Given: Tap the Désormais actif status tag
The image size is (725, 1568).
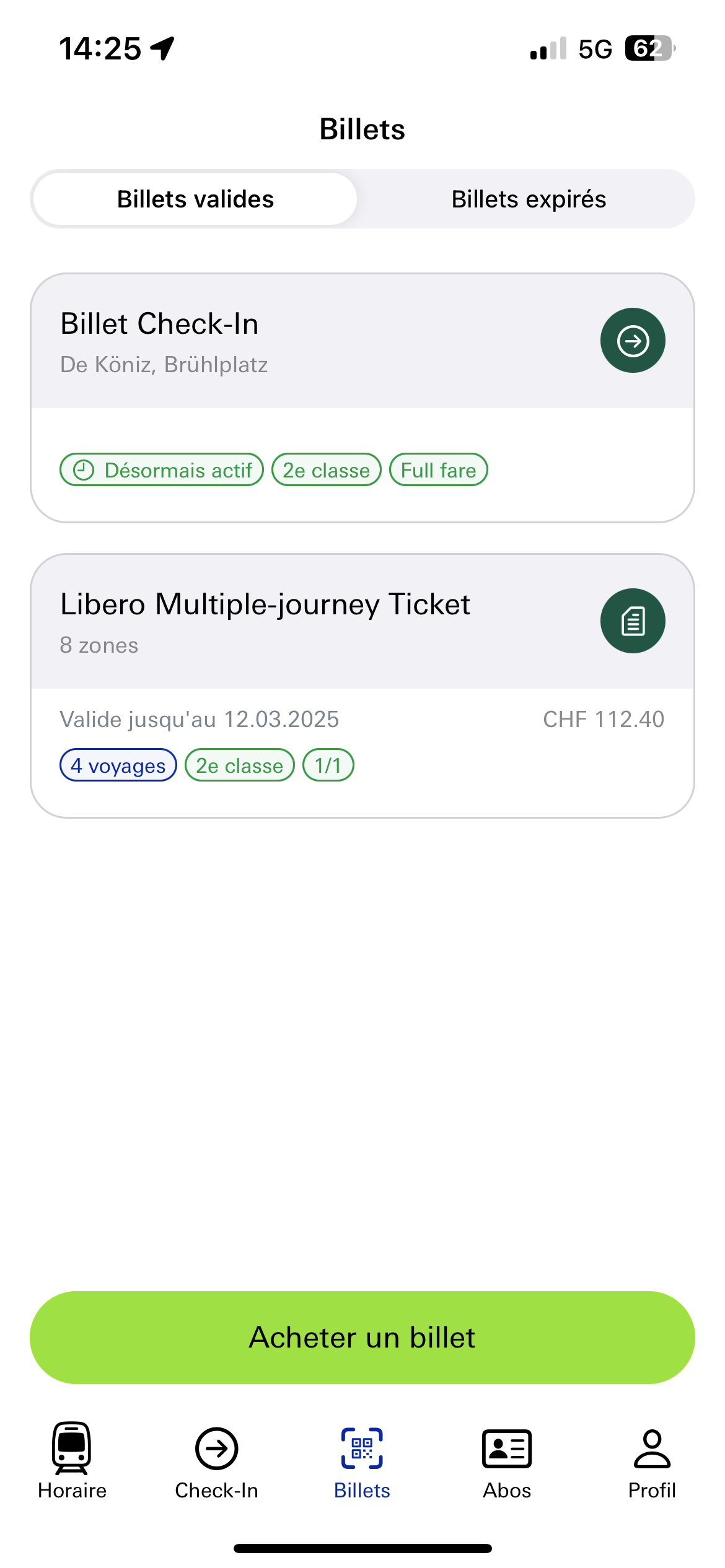Looking at the screenshot, I should (162, 470).
